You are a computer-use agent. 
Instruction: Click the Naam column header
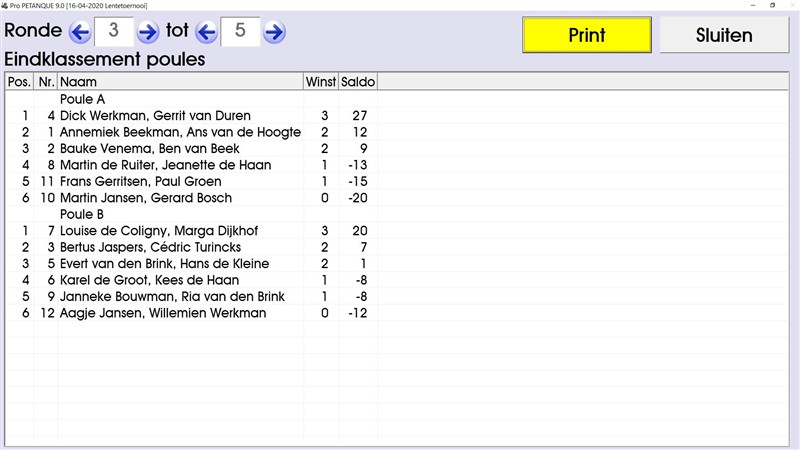(x=180, y=82)
